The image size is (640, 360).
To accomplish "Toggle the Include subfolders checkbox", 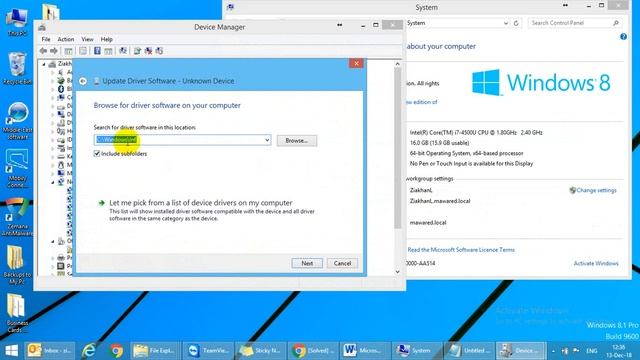I will pyautogui.click(x=97, y=153).
